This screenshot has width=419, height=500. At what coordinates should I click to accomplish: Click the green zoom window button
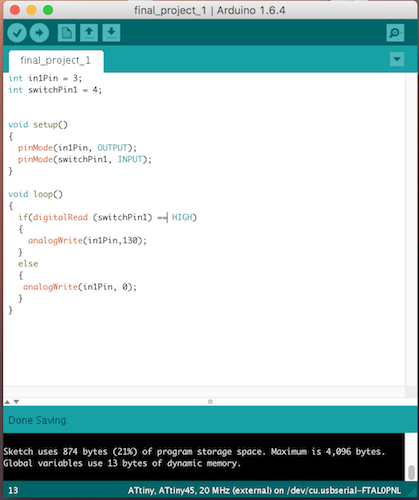click(48, 10)
